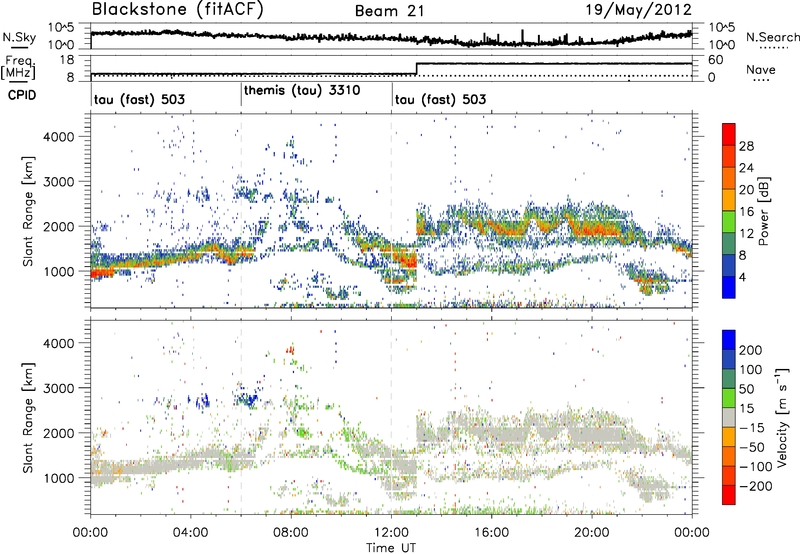Click the blue bottom segment of the Power color bar

tap(729, 287)
